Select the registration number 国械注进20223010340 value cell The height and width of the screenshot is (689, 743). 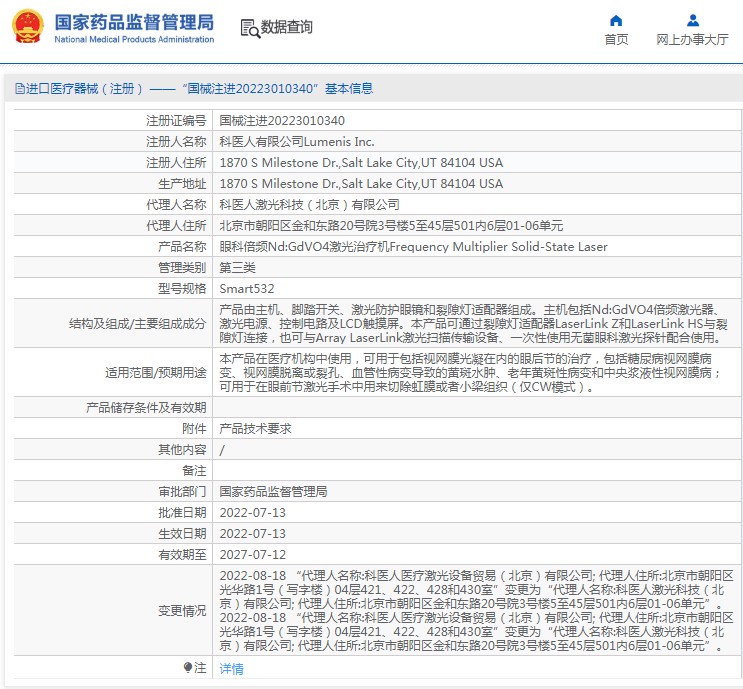[x=274, y=120]
